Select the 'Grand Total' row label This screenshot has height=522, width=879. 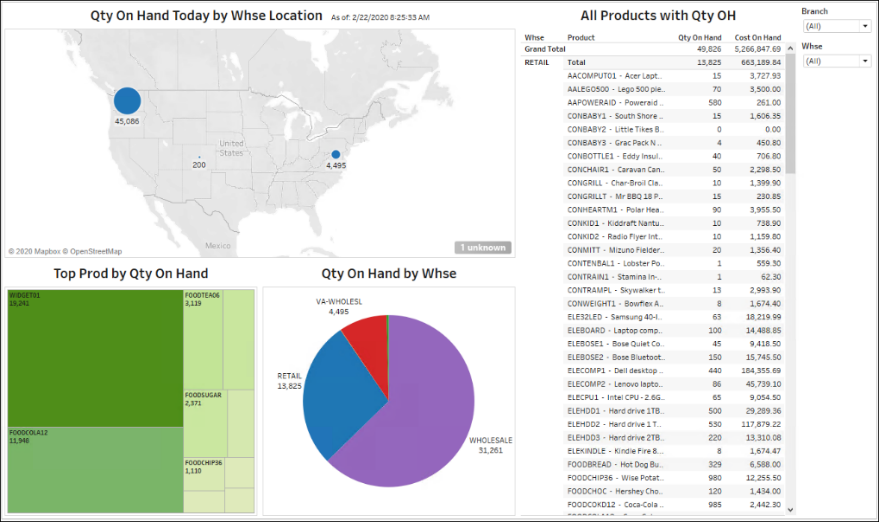click(x=545, y=49)
